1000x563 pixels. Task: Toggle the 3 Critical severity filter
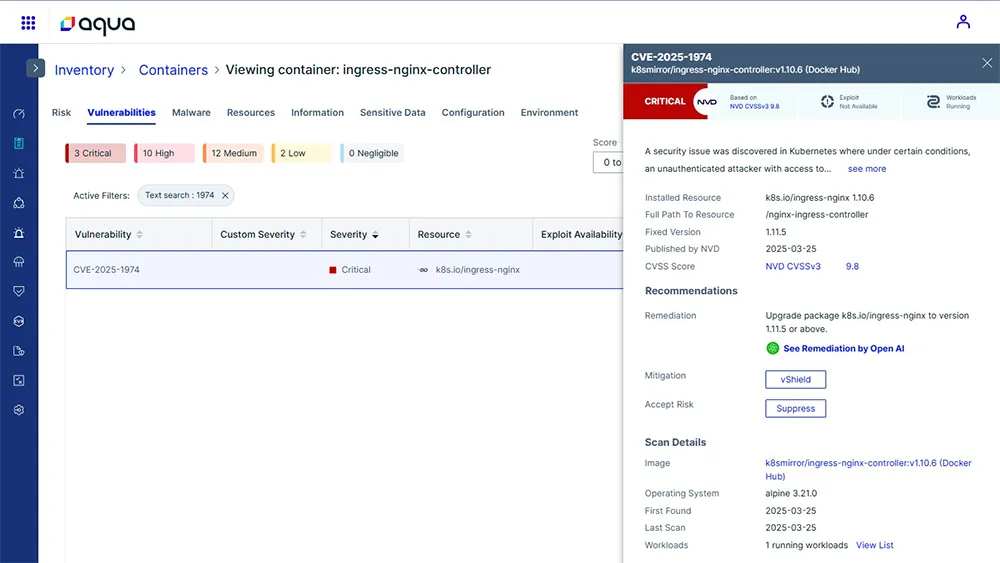click(x=95, y=153)
